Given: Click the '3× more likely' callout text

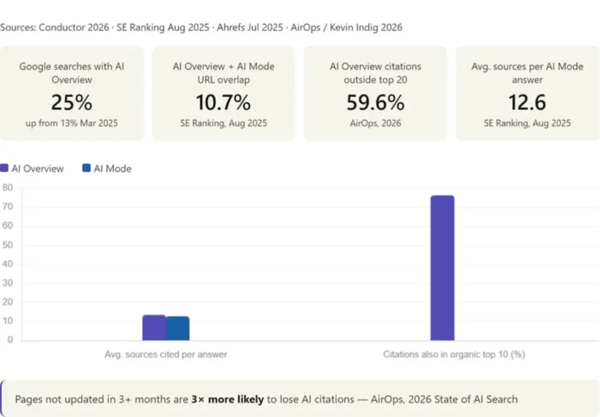Looking at the screenshot, I should pyautogui.click(x=228, y=399).
